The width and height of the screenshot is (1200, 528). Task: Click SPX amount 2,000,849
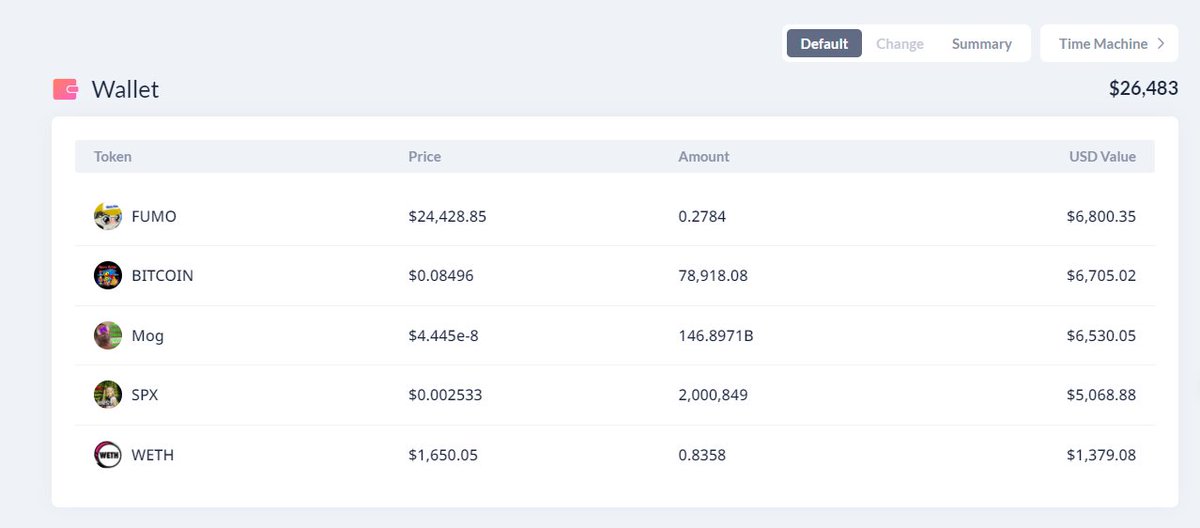tap(713, 395)
